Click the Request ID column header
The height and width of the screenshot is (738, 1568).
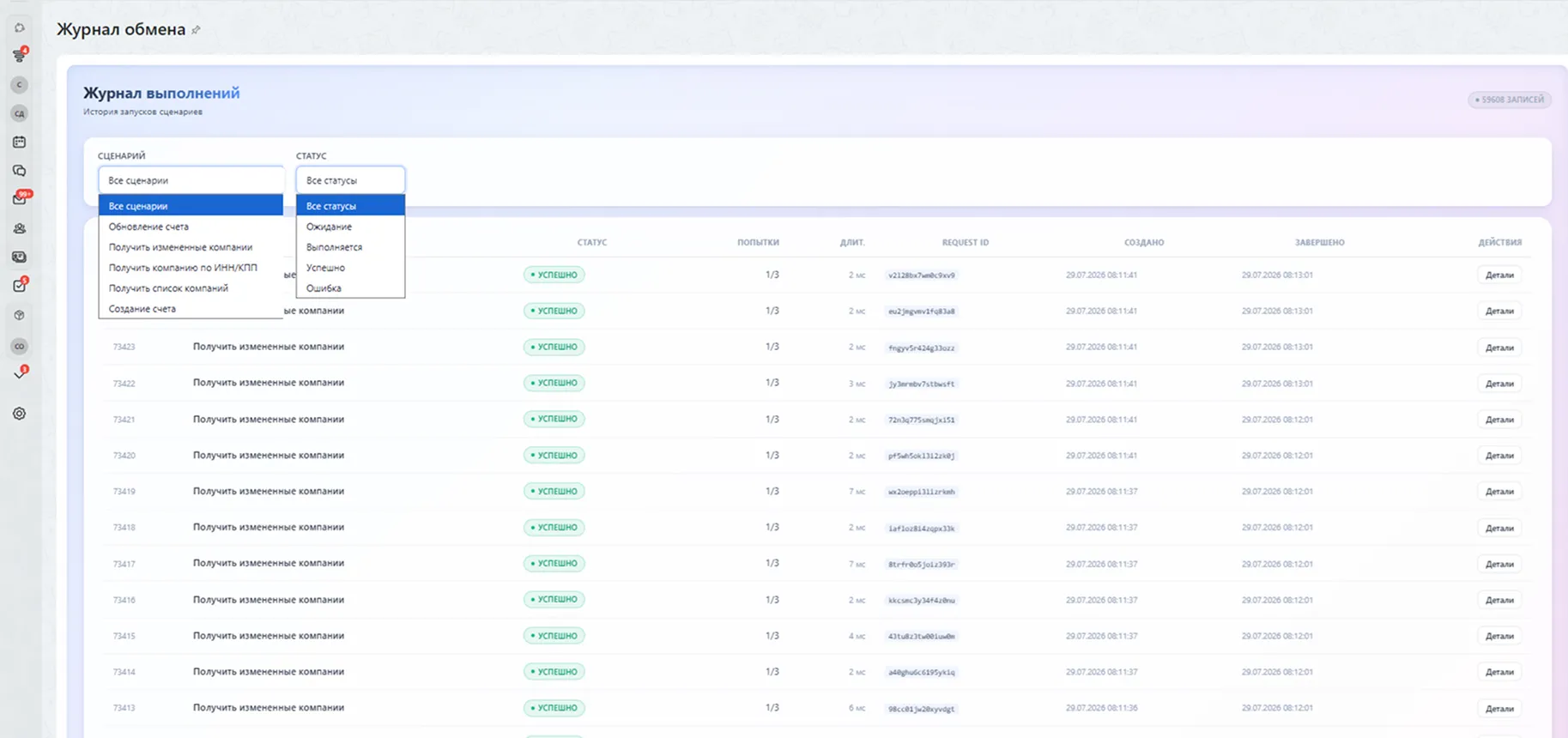click(x=966, y=243)
